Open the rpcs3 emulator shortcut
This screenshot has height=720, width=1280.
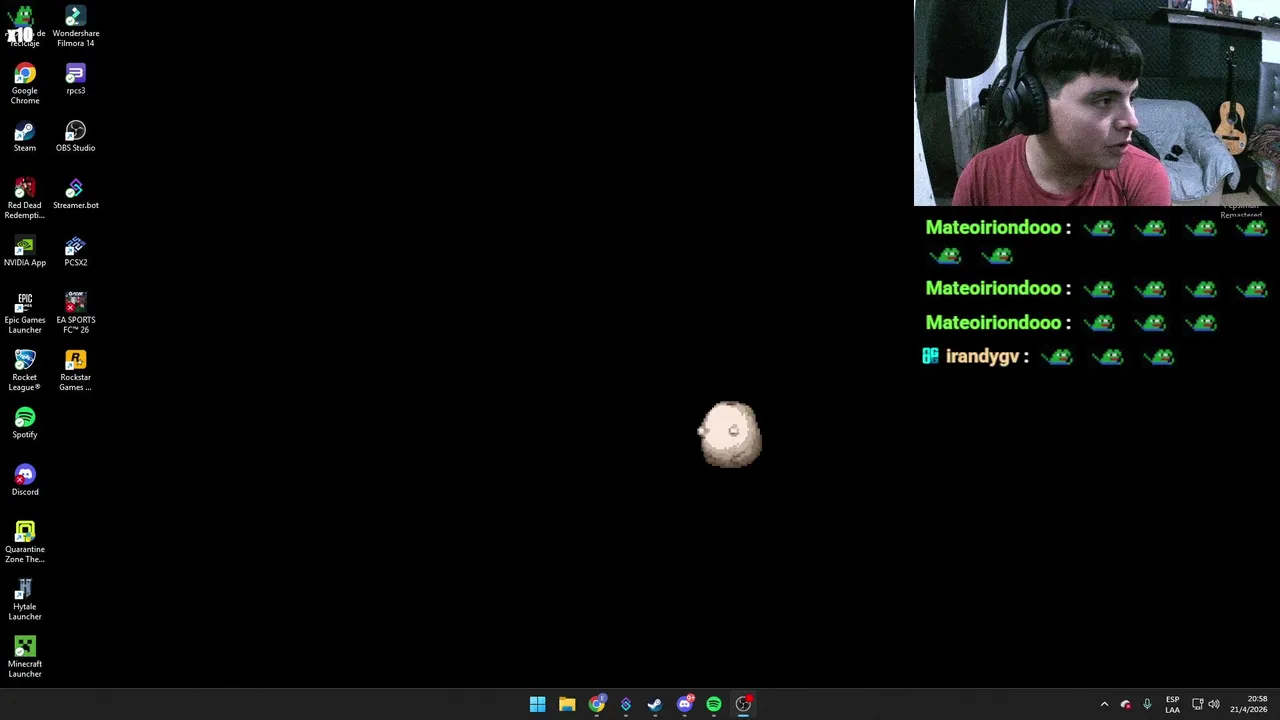(x=75, y=80)
